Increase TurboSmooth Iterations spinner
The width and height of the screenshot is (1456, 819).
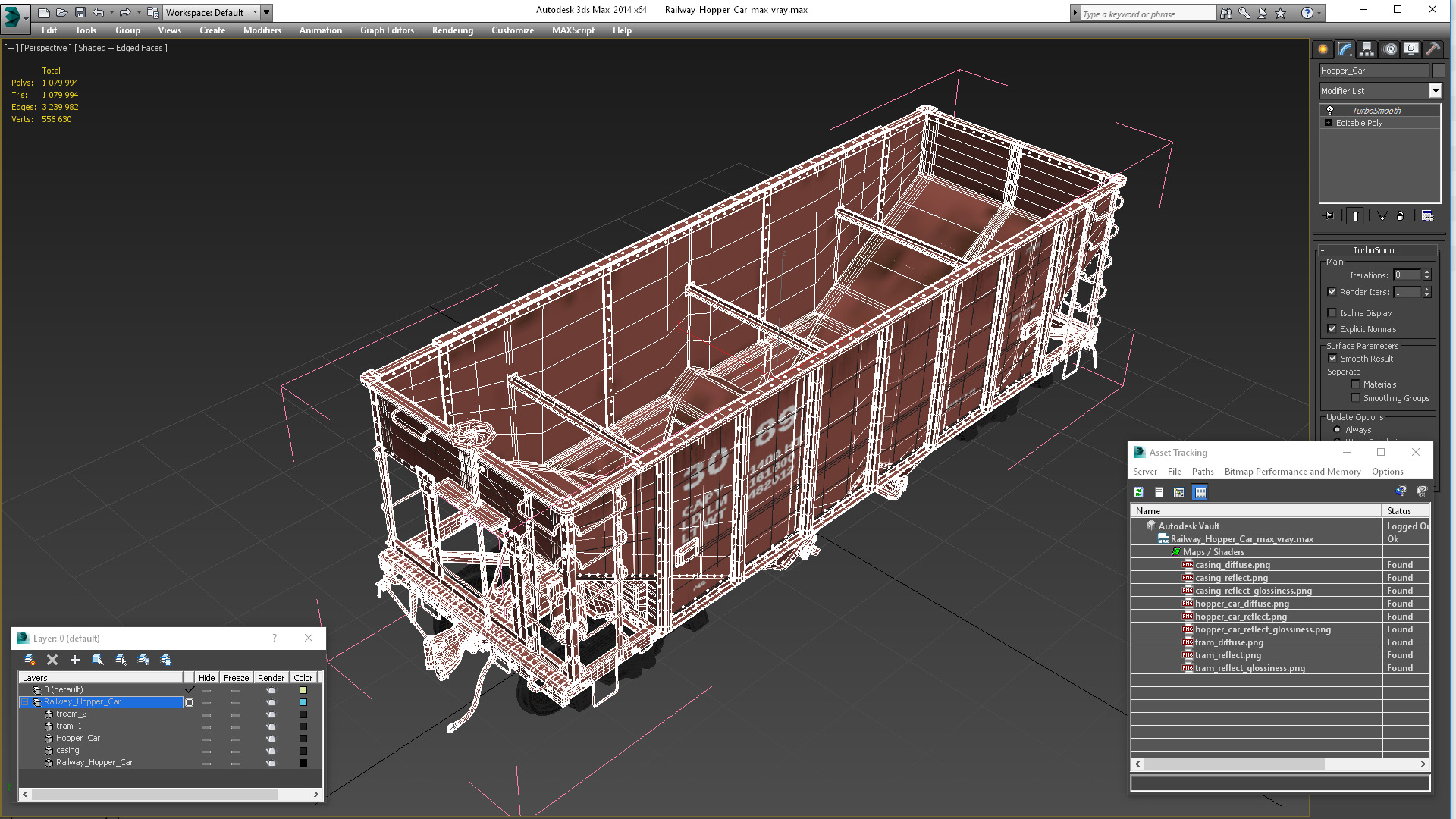(x=1427, y=272)
